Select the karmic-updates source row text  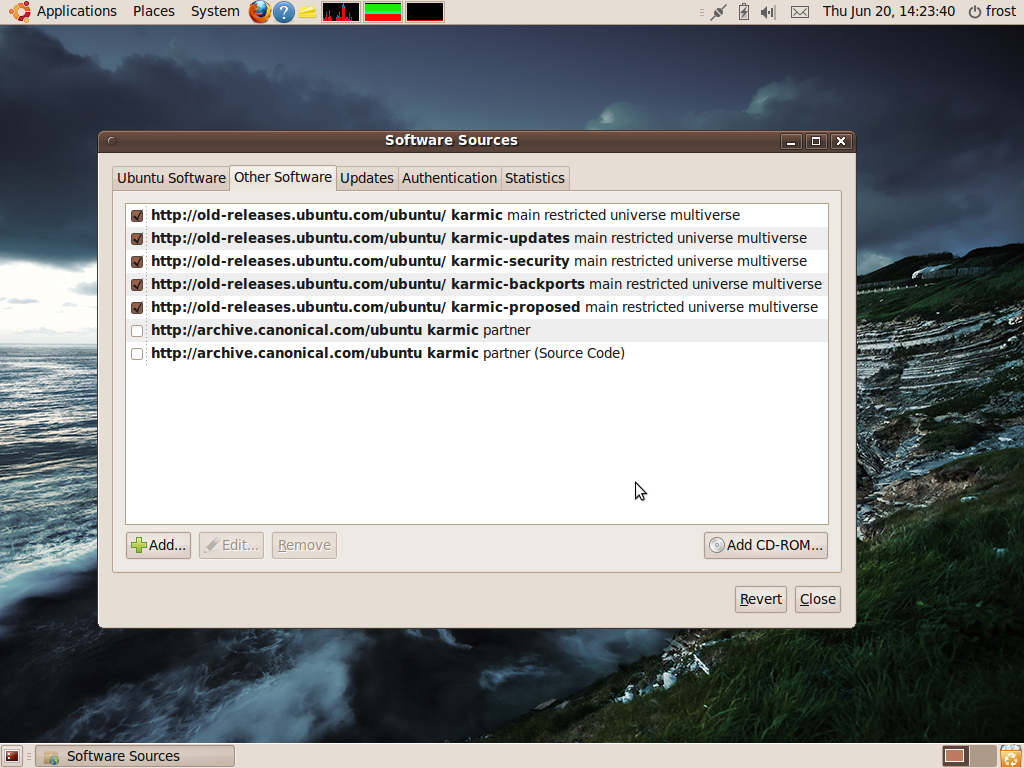point(479,238)
